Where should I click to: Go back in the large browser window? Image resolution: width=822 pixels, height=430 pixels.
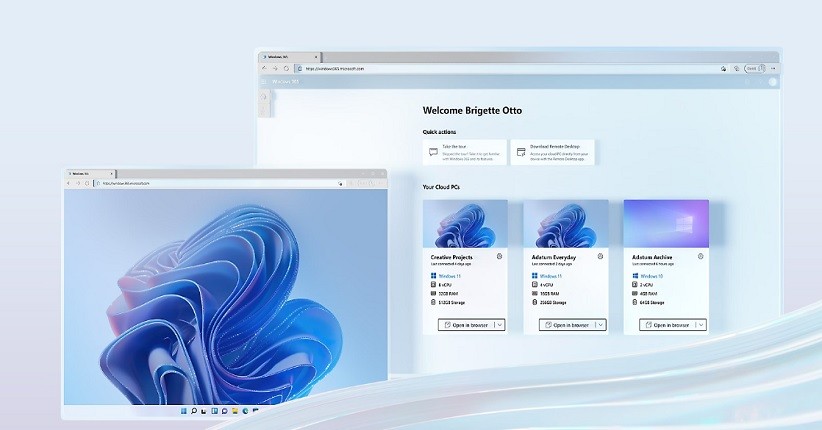pos(265,68)
